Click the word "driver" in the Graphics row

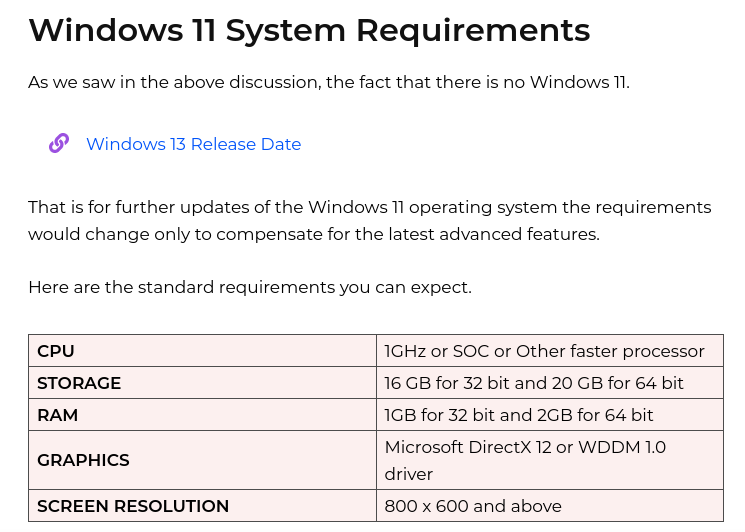409,474
